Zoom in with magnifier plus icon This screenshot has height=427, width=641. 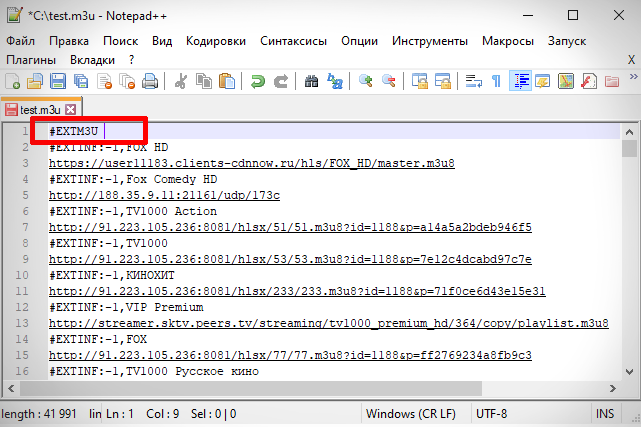(365, 81)
